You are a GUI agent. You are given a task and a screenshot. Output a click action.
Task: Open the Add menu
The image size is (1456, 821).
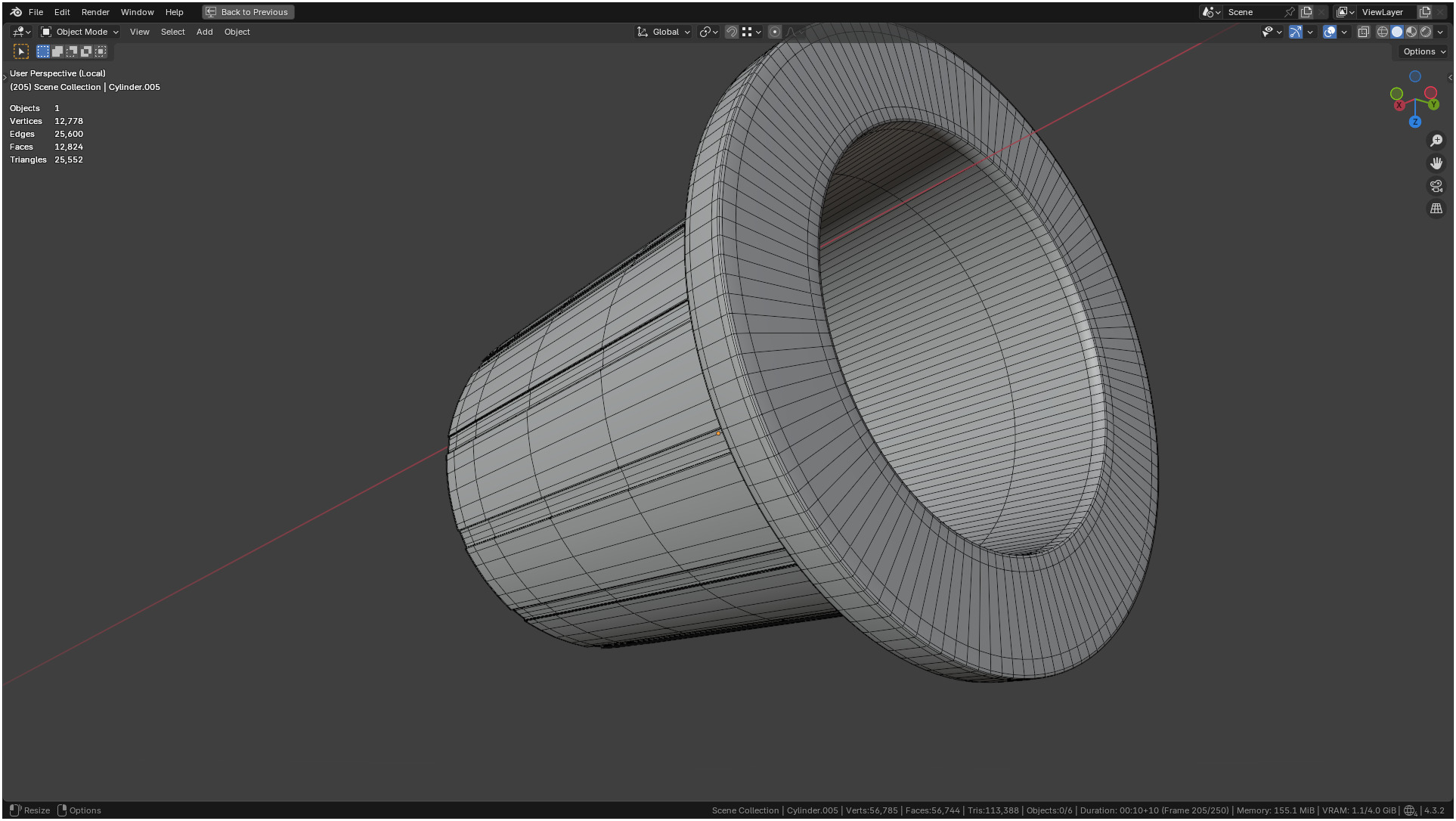[x=204, y=32]
